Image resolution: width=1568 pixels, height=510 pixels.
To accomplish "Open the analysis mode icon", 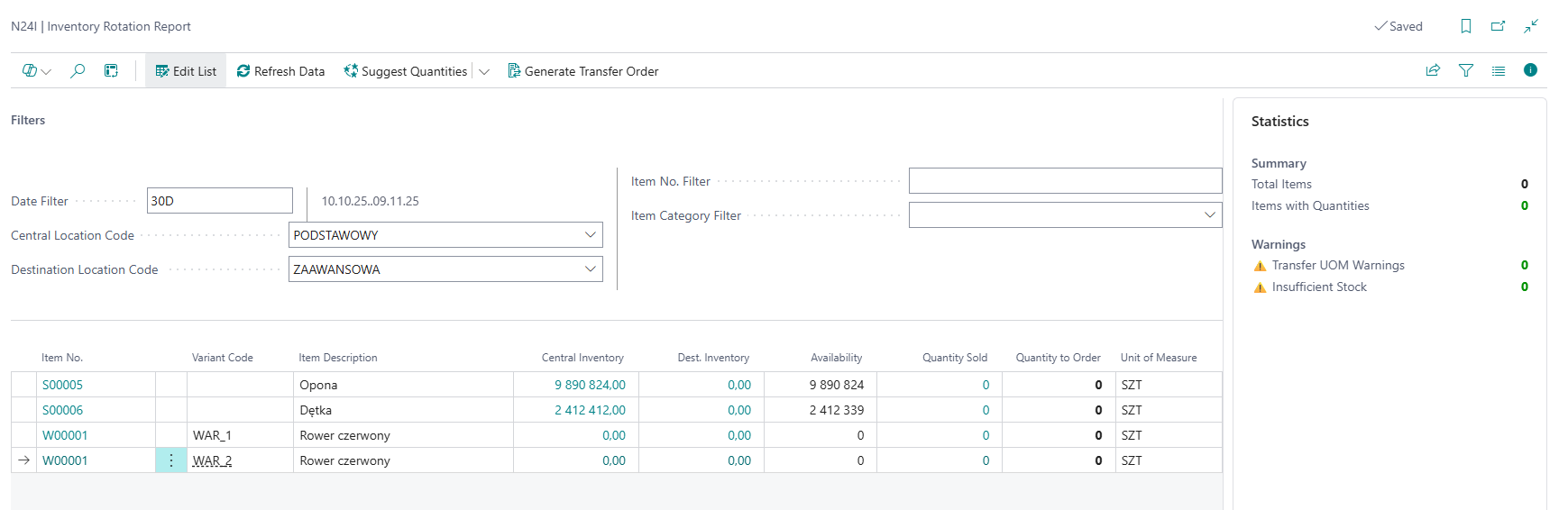I will pos(111,70).
